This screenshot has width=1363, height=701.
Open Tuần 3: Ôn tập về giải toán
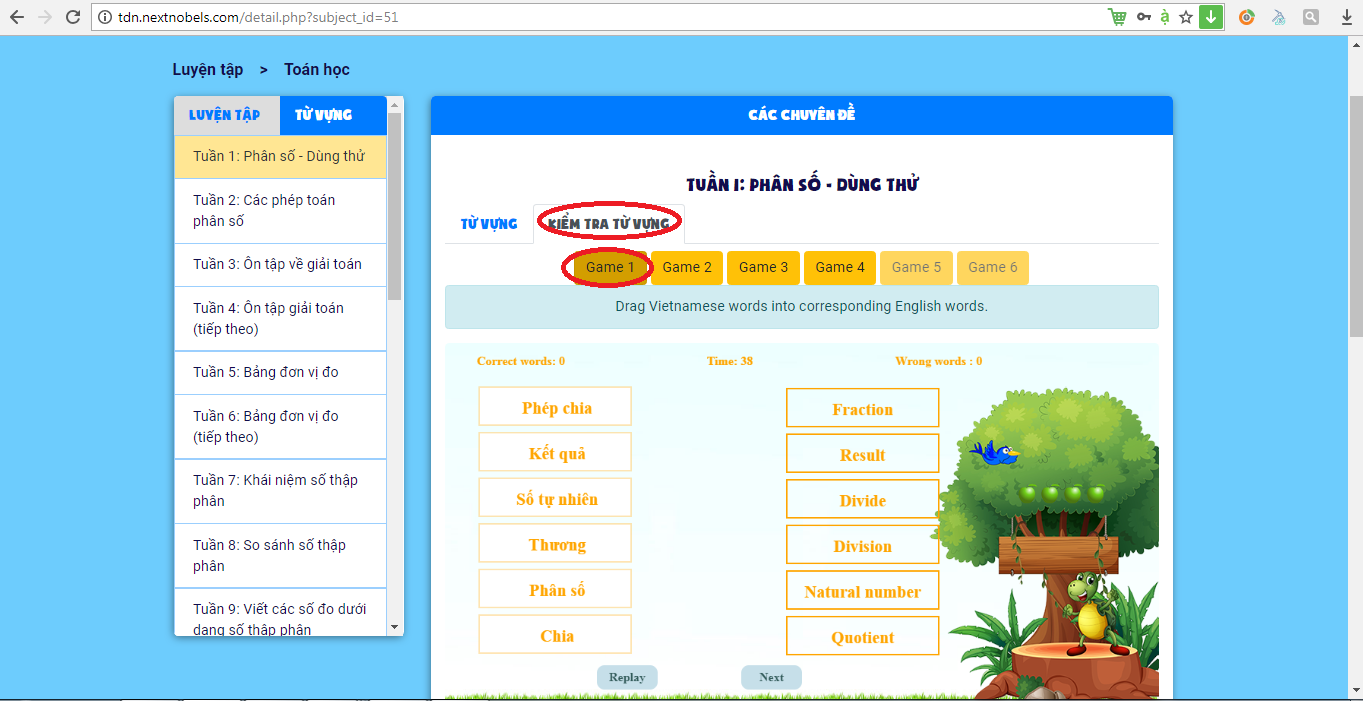coord(280,265)
